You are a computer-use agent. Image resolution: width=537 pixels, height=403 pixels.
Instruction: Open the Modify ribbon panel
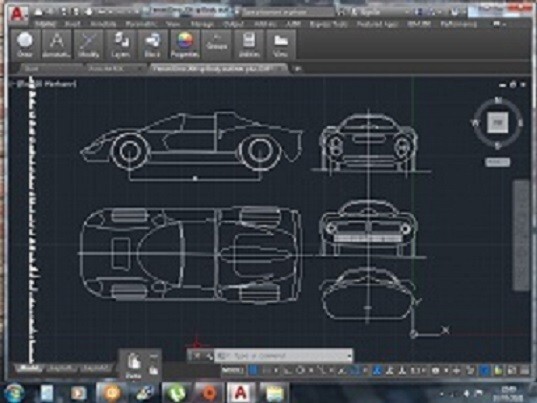tap(88, 44)
